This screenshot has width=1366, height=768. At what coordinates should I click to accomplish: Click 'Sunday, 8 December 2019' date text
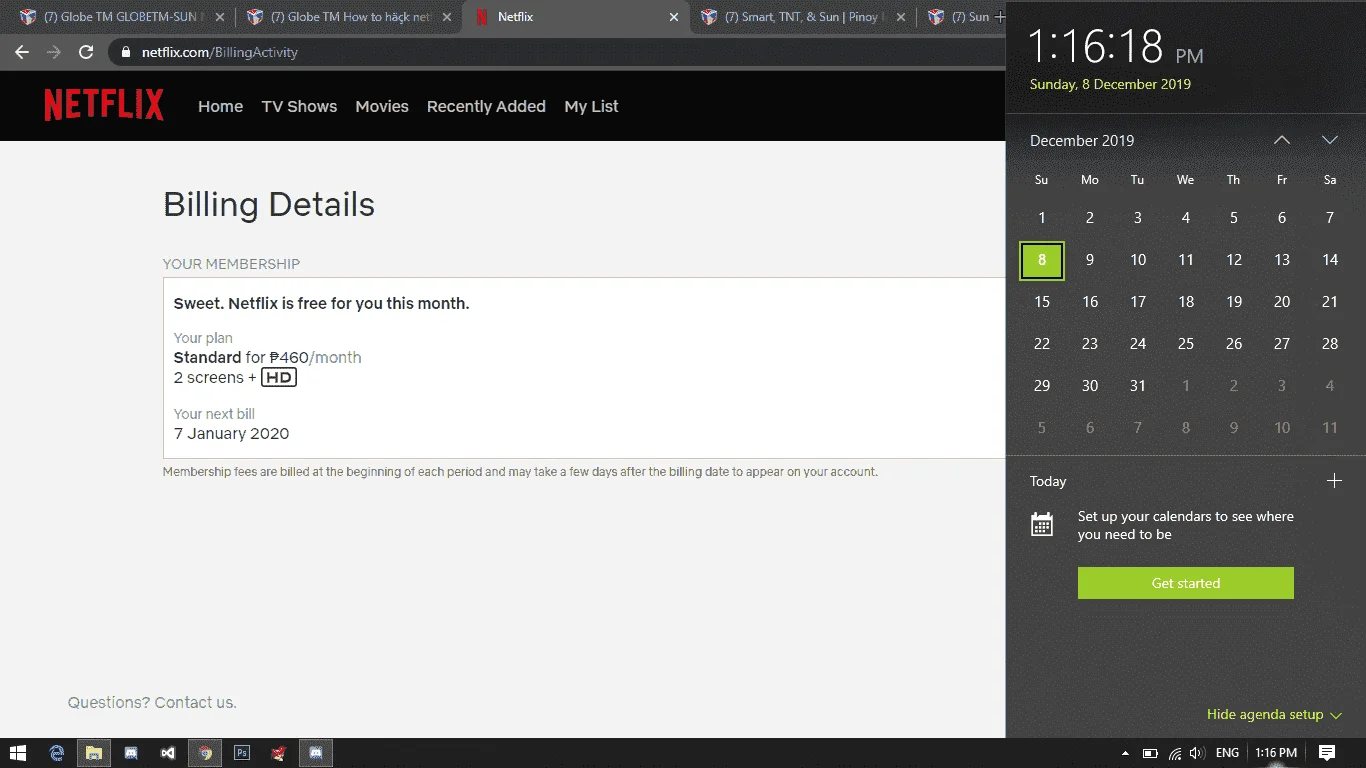click(x=1110, y=84)
